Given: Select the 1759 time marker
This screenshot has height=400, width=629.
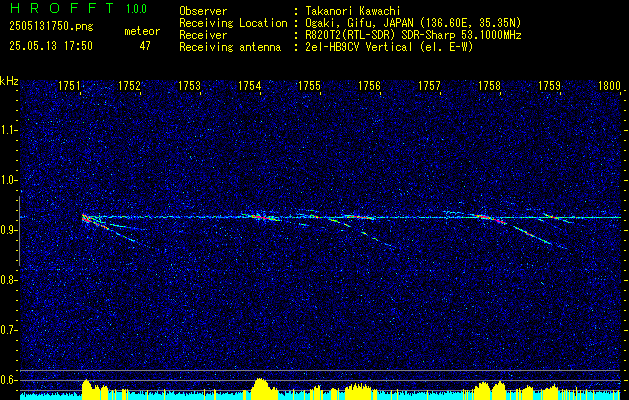Looking at the screenshot, I should coord(549,85).
